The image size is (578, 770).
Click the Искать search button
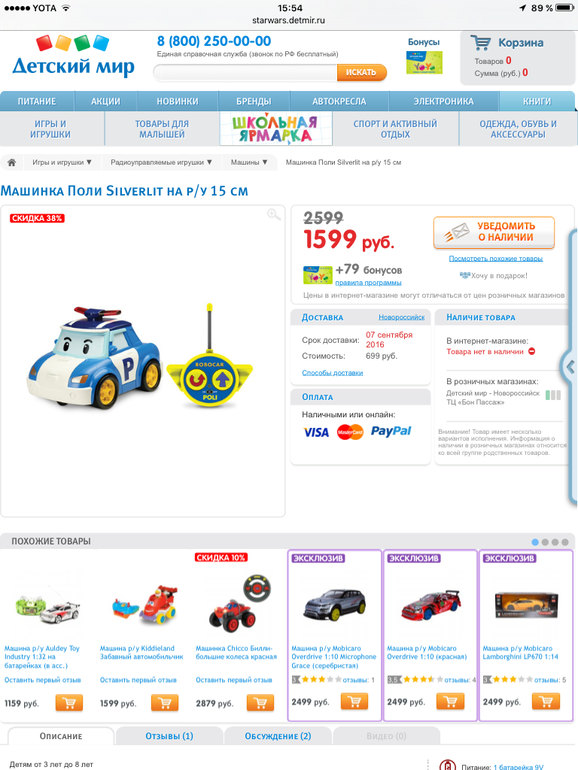tap(361, 73)
